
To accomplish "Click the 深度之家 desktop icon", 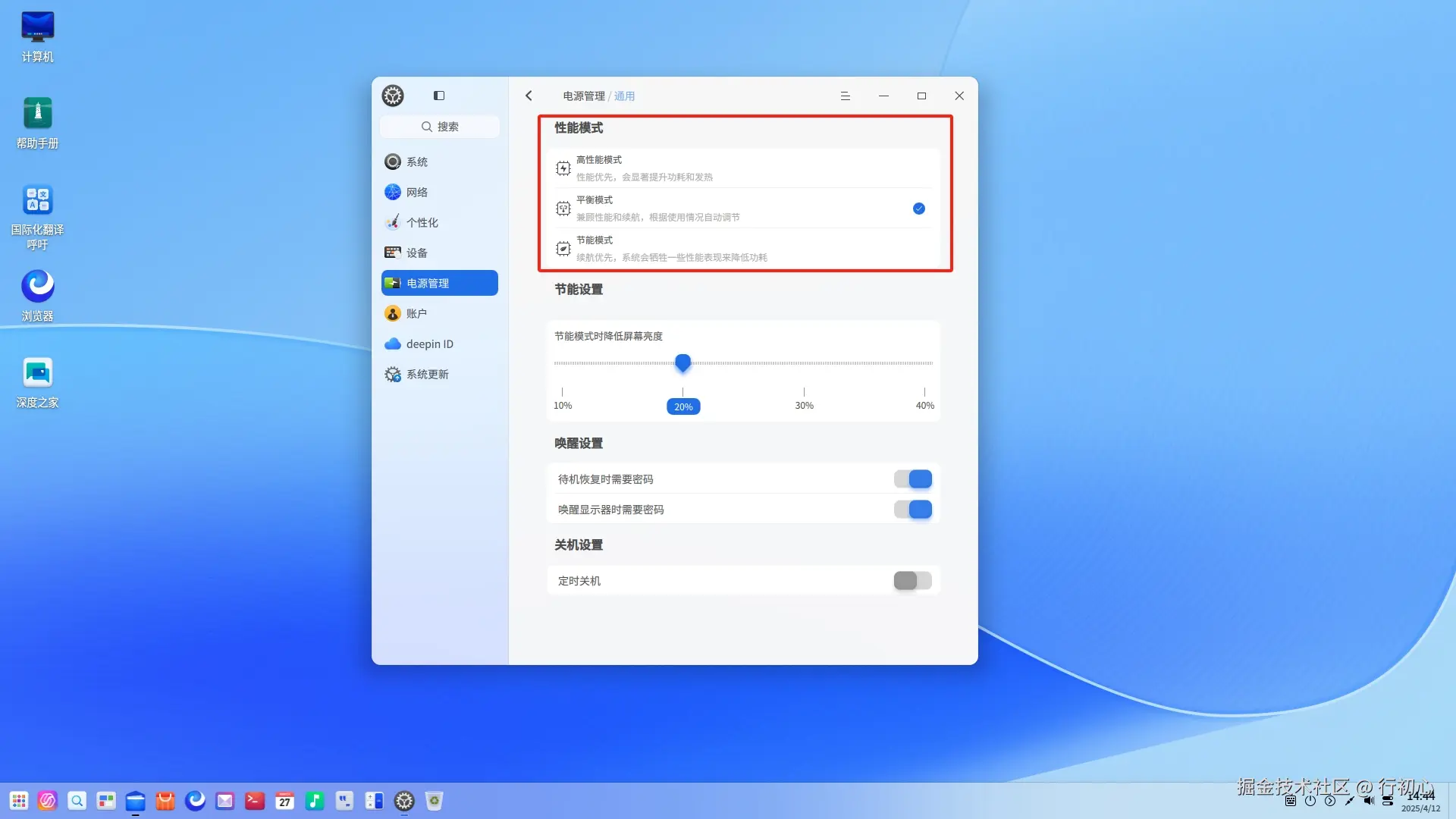I will 37,382.
